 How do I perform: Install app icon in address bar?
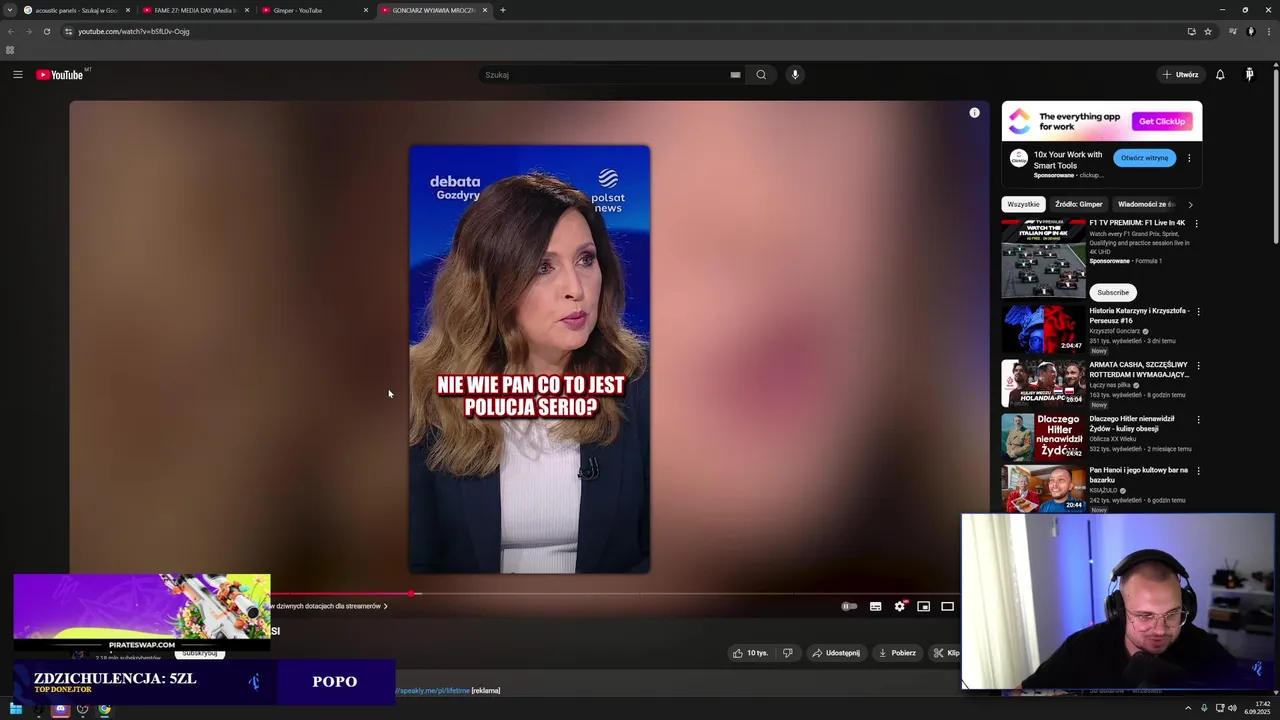point(1191,31)
